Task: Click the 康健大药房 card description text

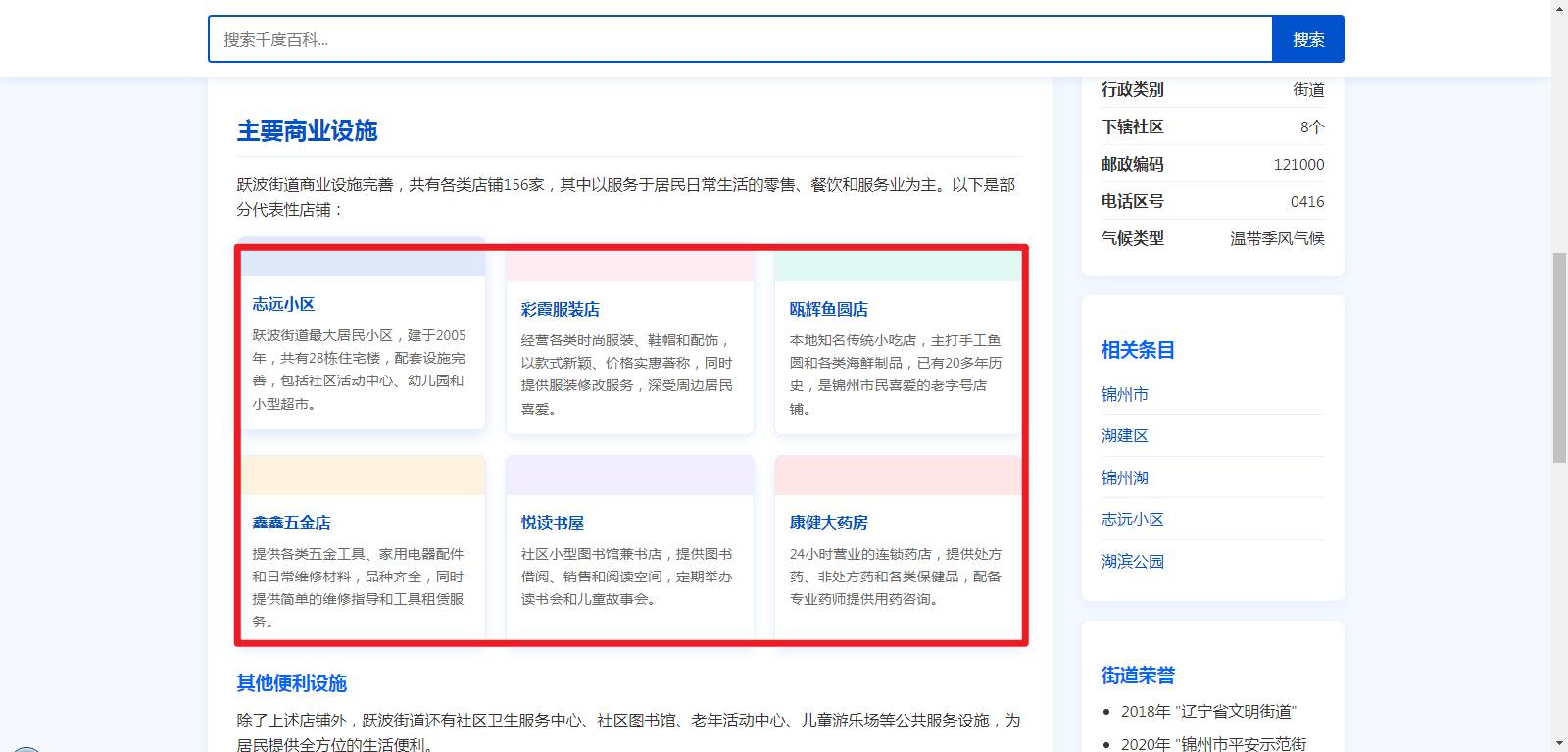Action: (896, 577)
